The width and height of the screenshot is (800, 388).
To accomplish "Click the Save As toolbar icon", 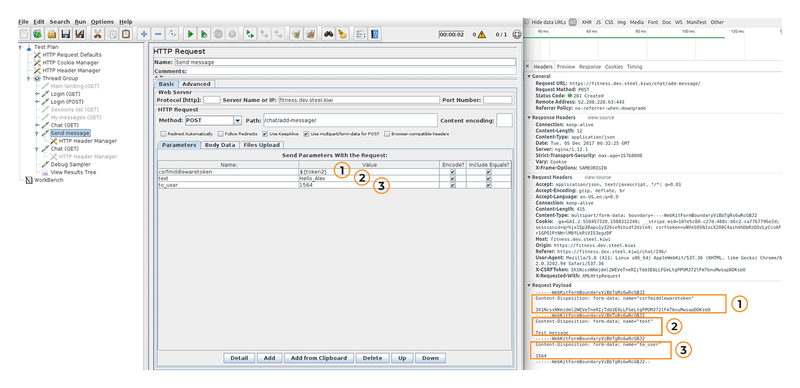I will [x=79, y=34].
